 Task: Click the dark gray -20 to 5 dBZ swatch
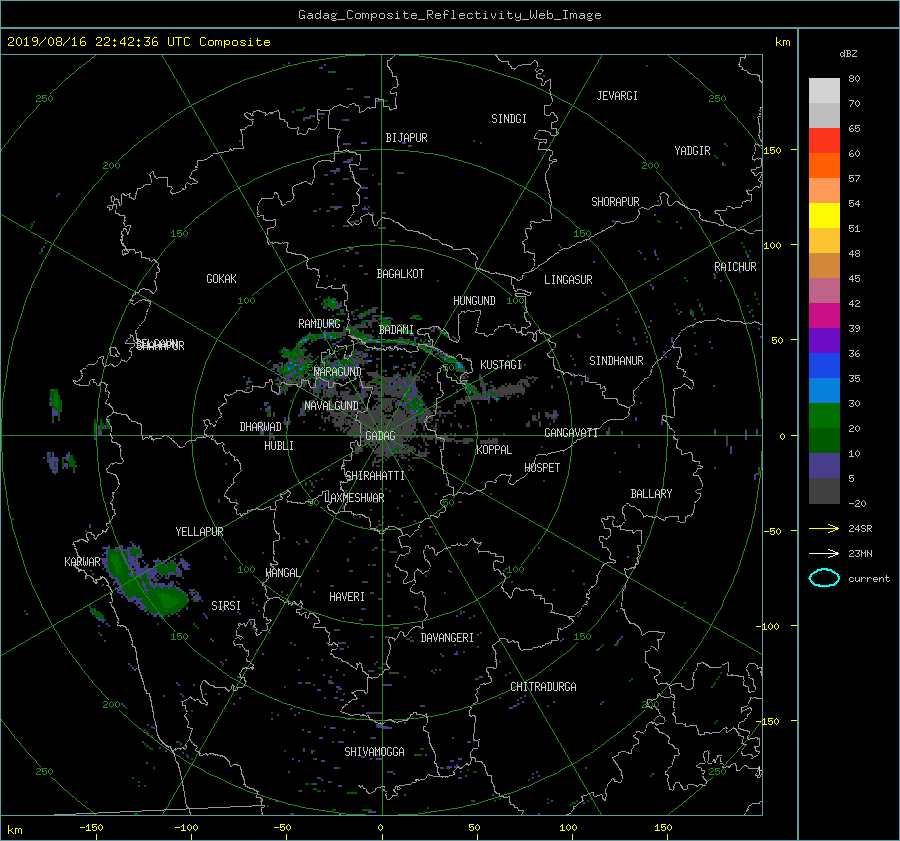coord(824,491)
